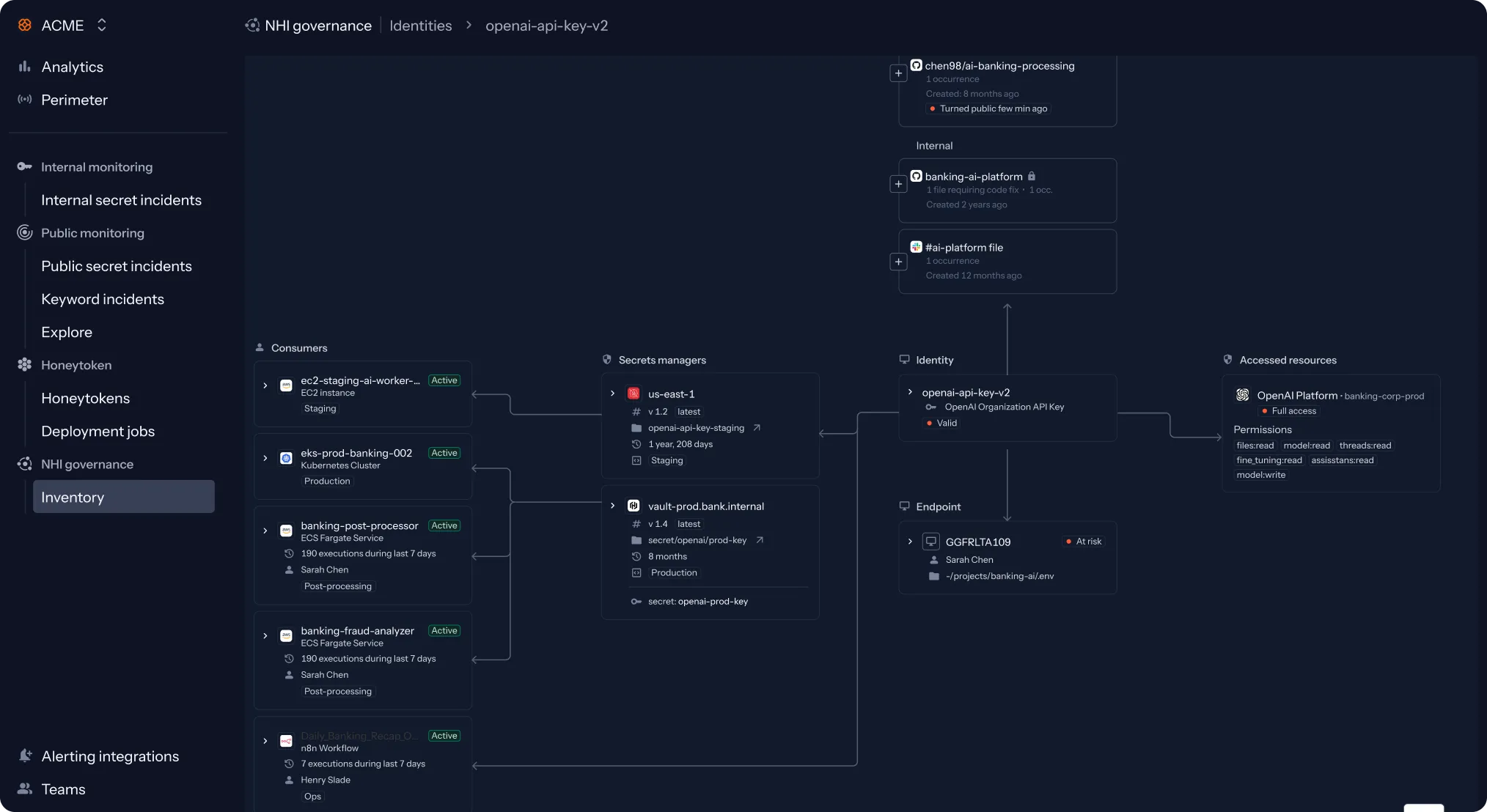Open secret/openai/prod-key external link arrow
Image resolution: width=1487 pixels, height=812 pixels.
760,540
